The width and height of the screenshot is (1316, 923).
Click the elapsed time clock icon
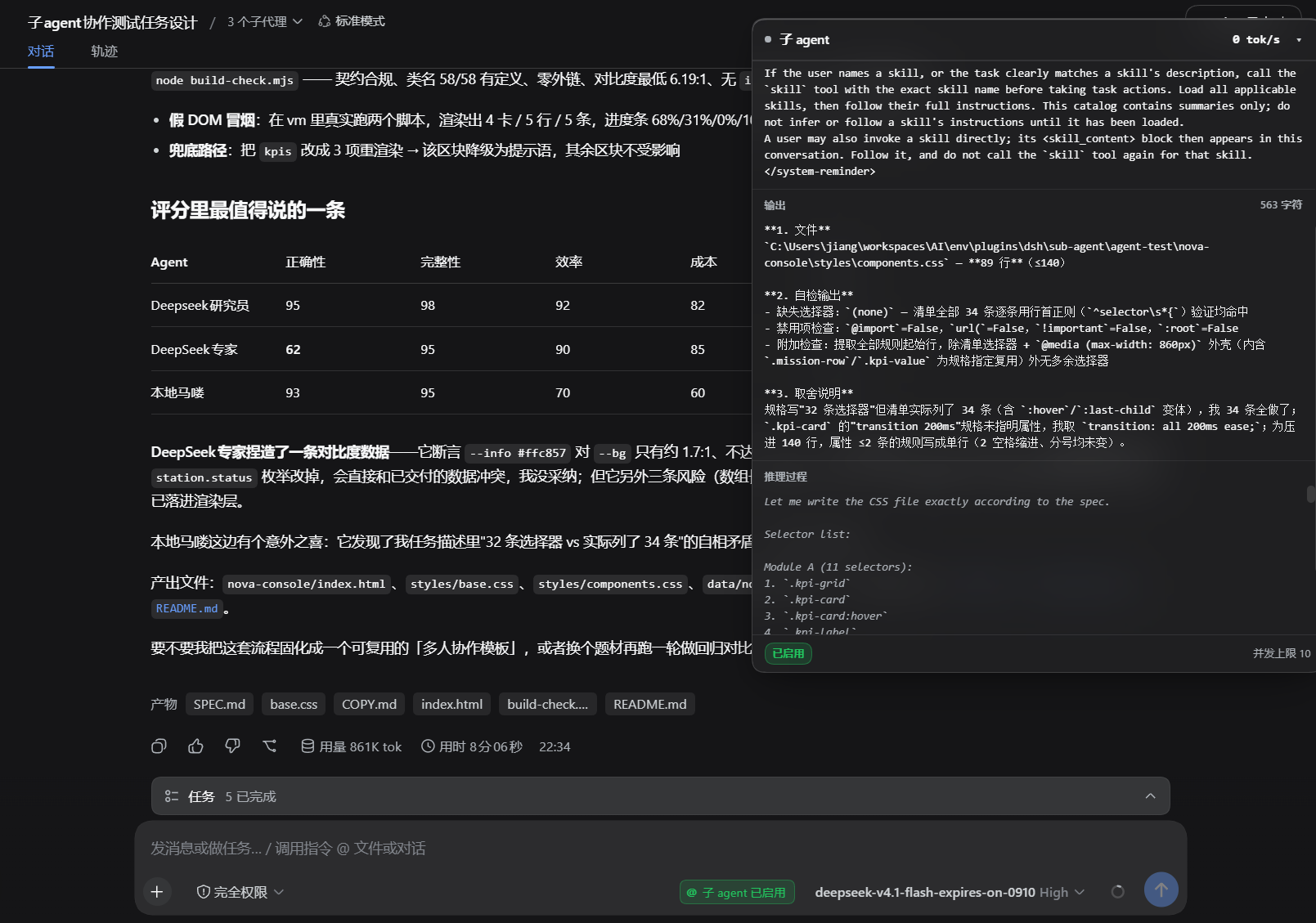[428, 746]
